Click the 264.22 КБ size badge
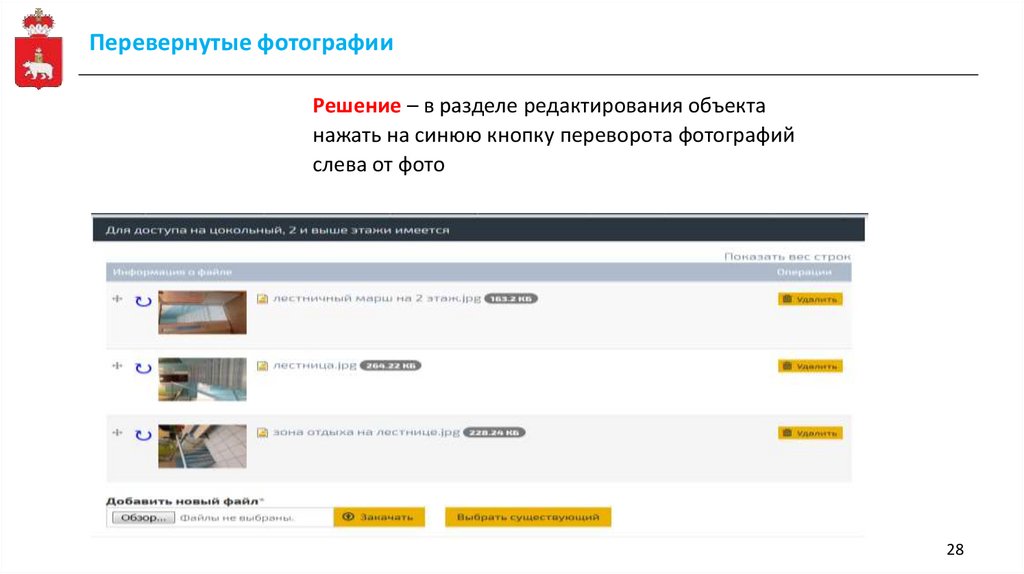 pos(391,365)
